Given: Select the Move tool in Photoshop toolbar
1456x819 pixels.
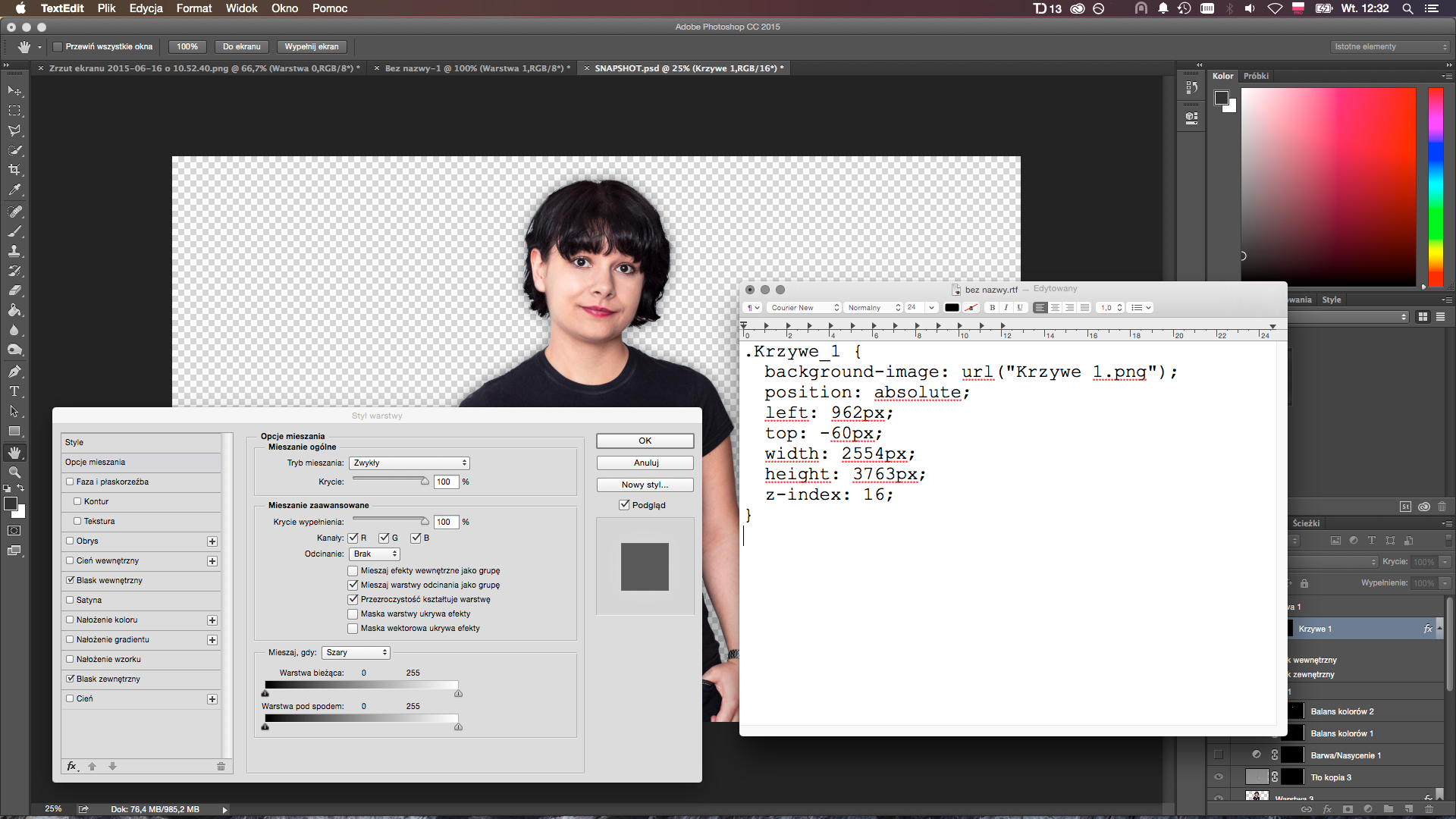Looking at the screenshot, I should (14, 91).
